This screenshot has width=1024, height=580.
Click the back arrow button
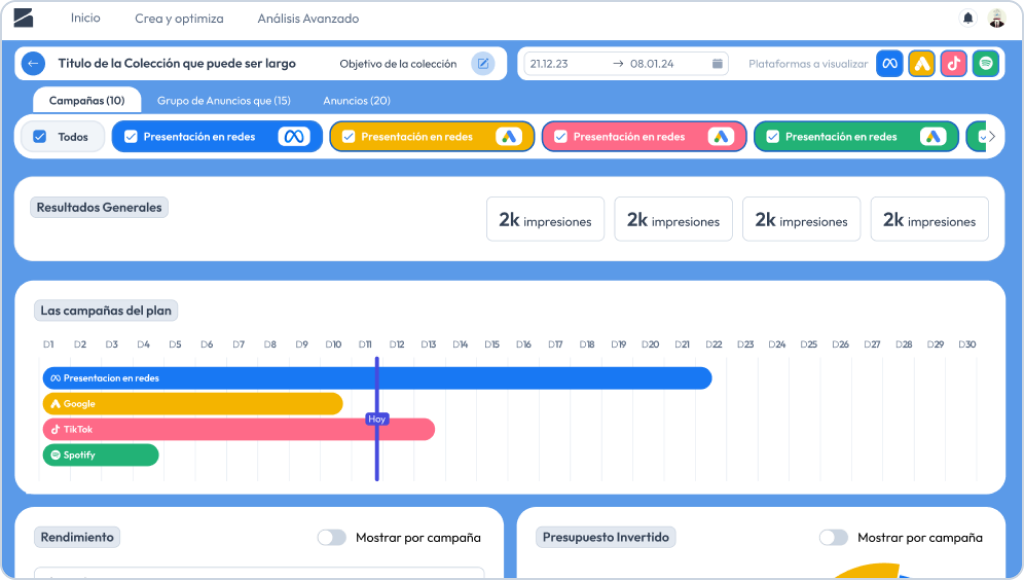click(x=33, y=64)
